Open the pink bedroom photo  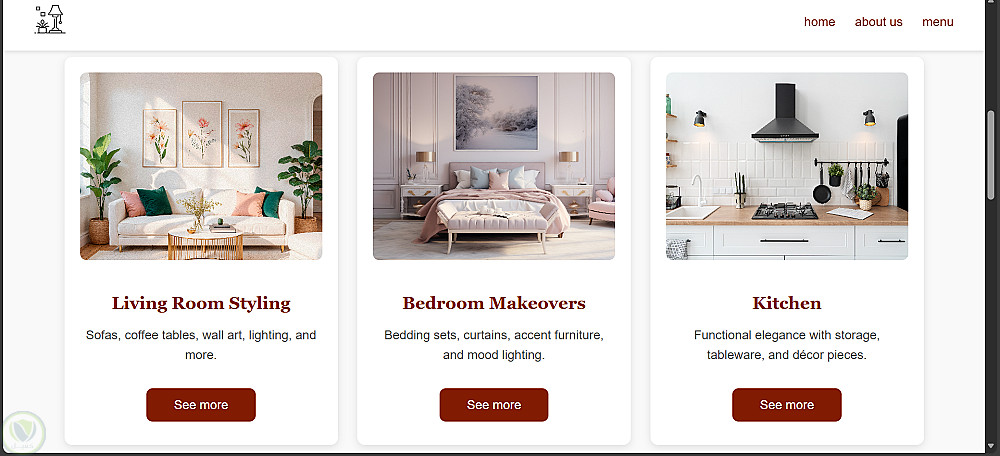494,166
